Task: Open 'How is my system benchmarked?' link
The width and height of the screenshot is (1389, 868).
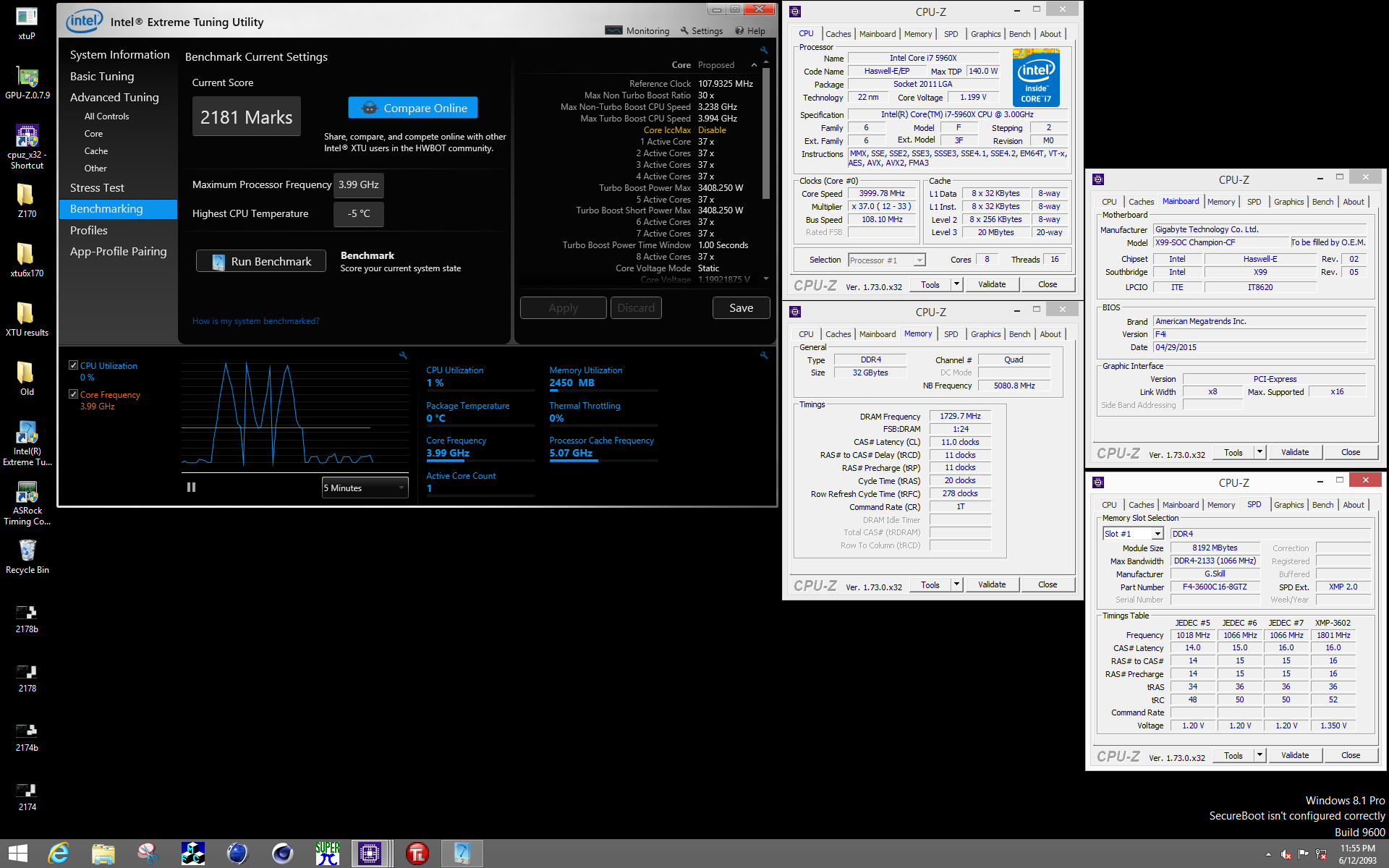Action: tap(255, 321)
